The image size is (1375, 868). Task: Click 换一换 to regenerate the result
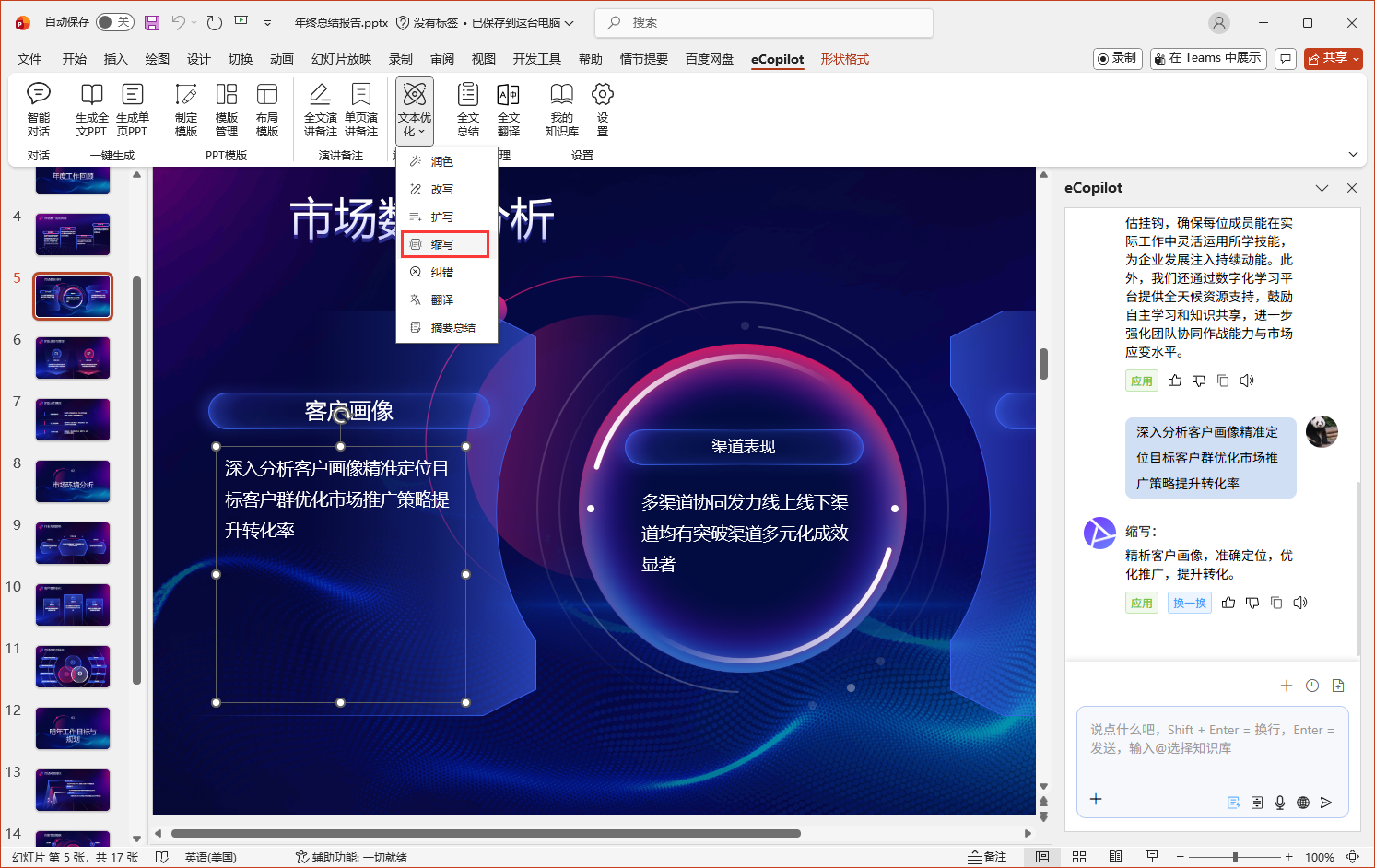[x=1190, y=604]
